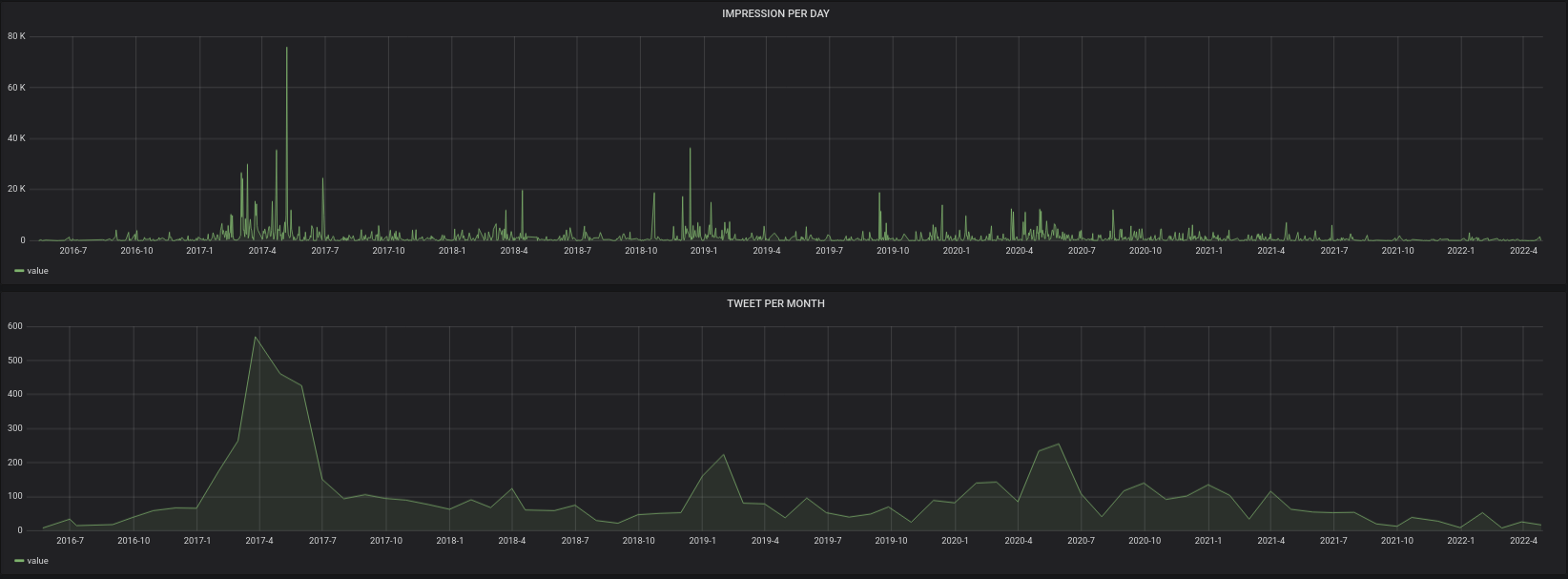This screenshot has height=579, width=1568.
Task: Toggle the value series in Impression Per Day legend
Action: (x=37, y=271)
